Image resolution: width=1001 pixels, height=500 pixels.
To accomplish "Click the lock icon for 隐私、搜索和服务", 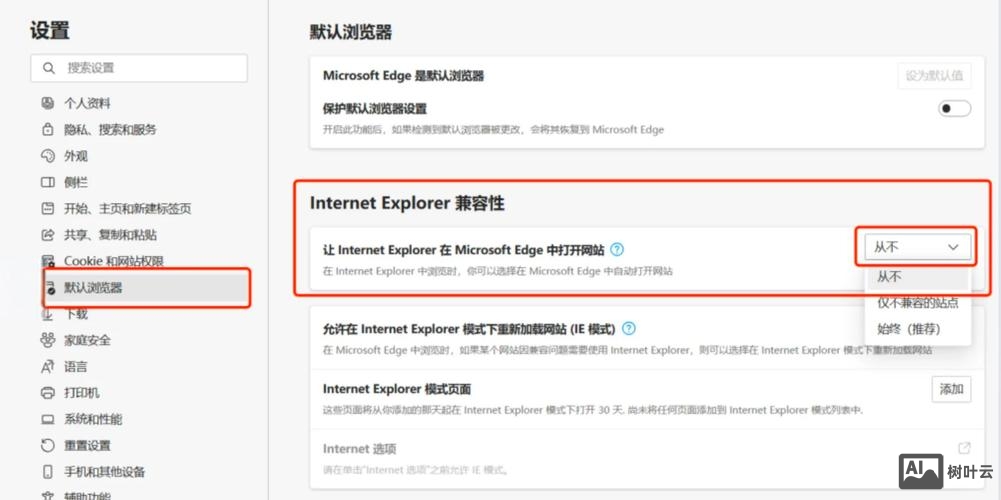I will pyautogui.click(x=48, y=130).
